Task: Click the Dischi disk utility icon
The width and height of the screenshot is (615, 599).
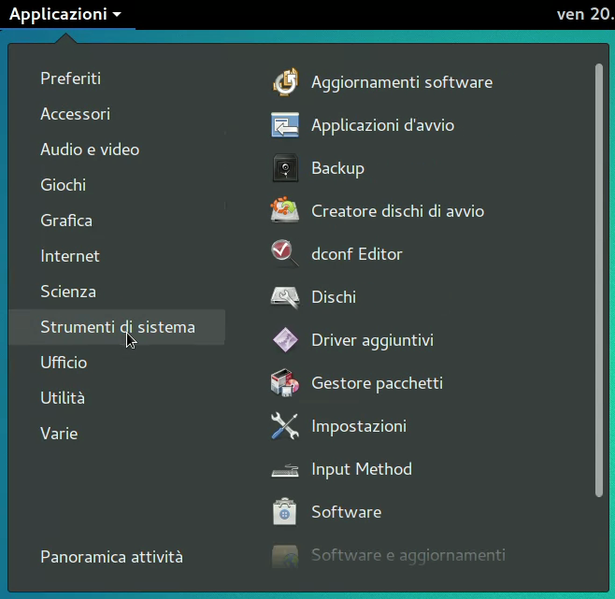Action: pyautogui.click(x=285, y=297)
